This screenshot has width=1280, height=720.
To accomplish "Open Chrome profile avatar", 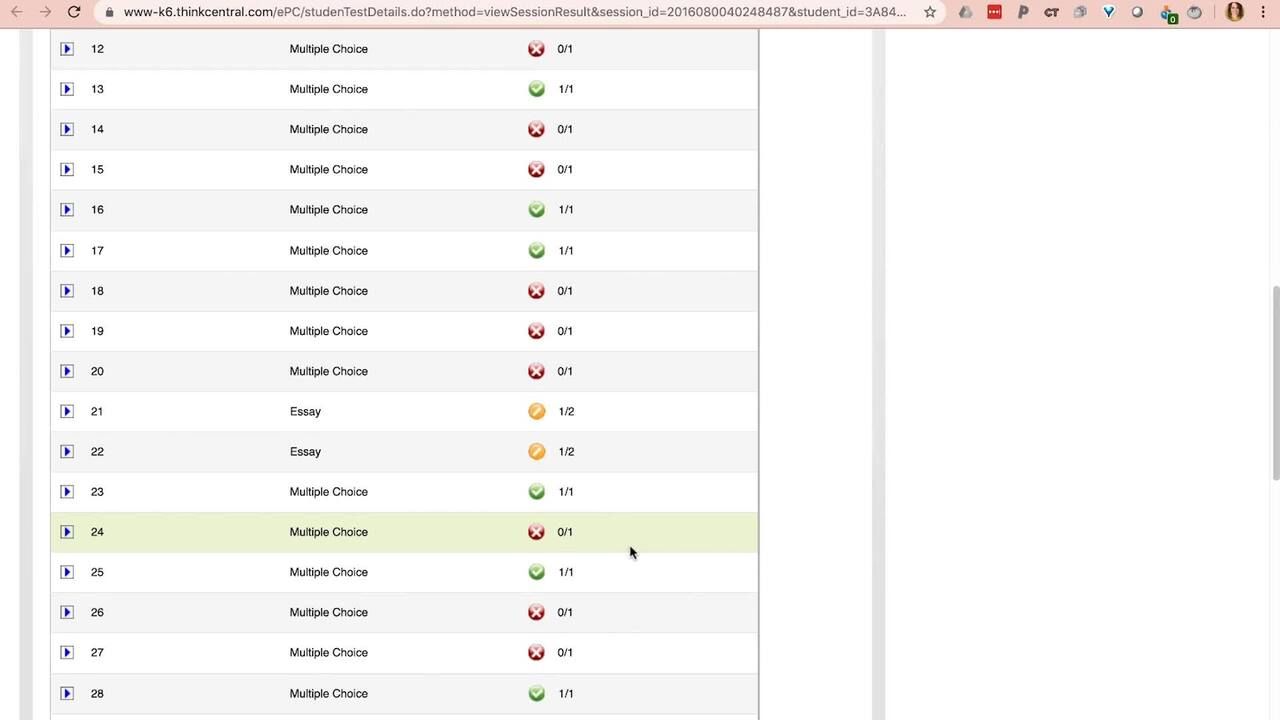I will tap(1235, 12).
